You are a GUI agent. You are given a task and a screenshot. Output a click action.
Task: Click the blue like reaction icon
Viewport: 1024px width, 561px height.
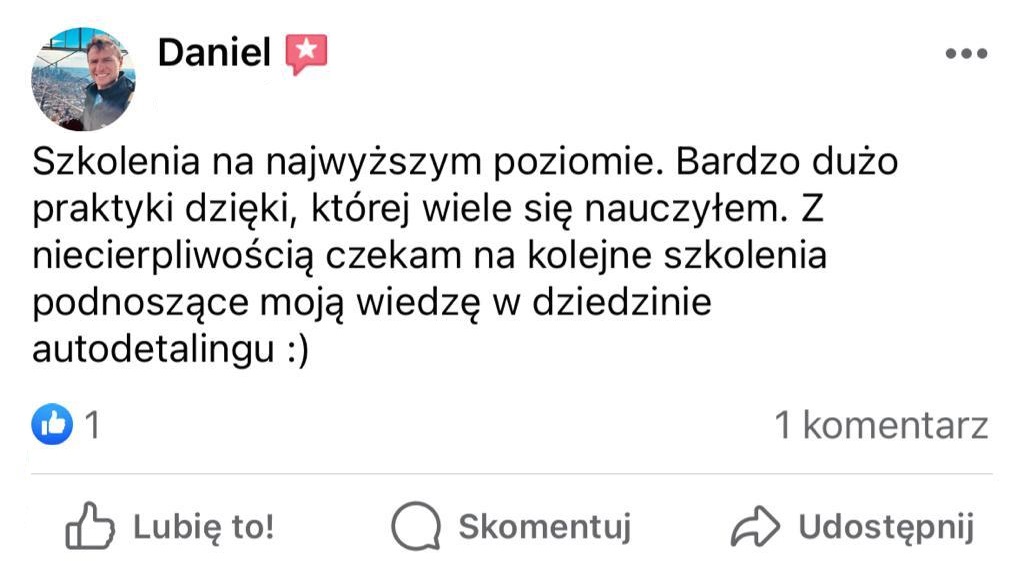[x=52, y=426]
